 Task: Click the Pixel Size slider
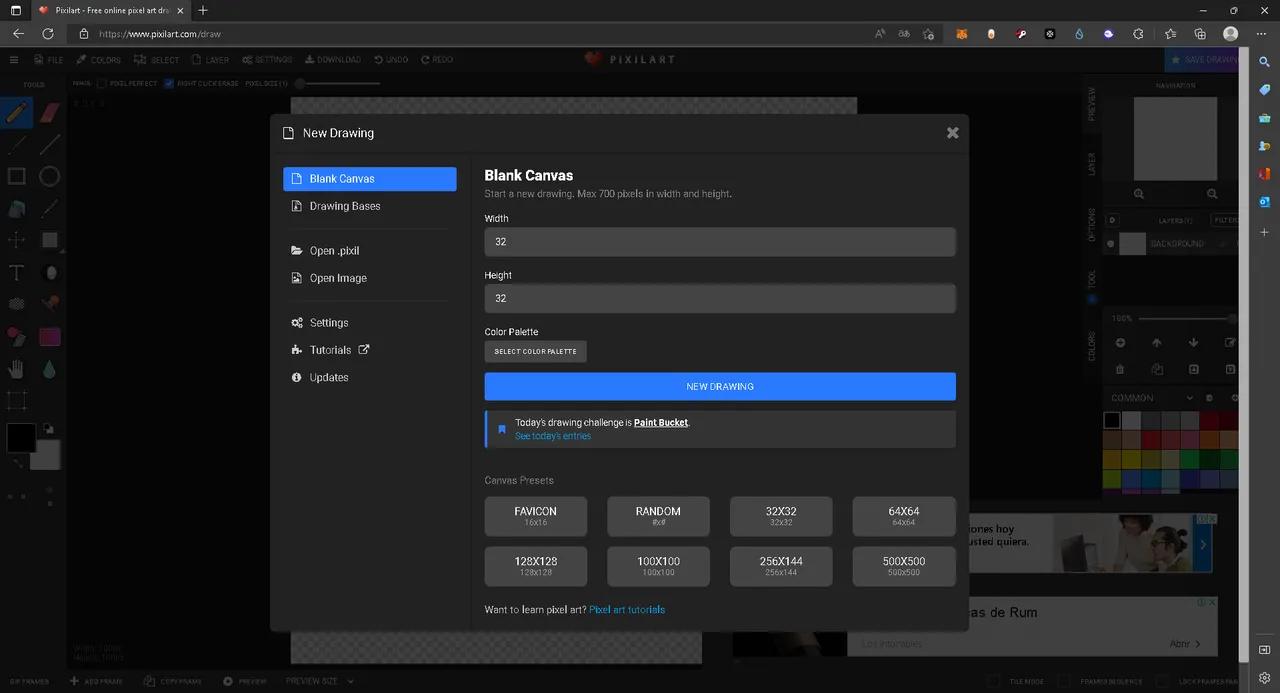point(338,83)
